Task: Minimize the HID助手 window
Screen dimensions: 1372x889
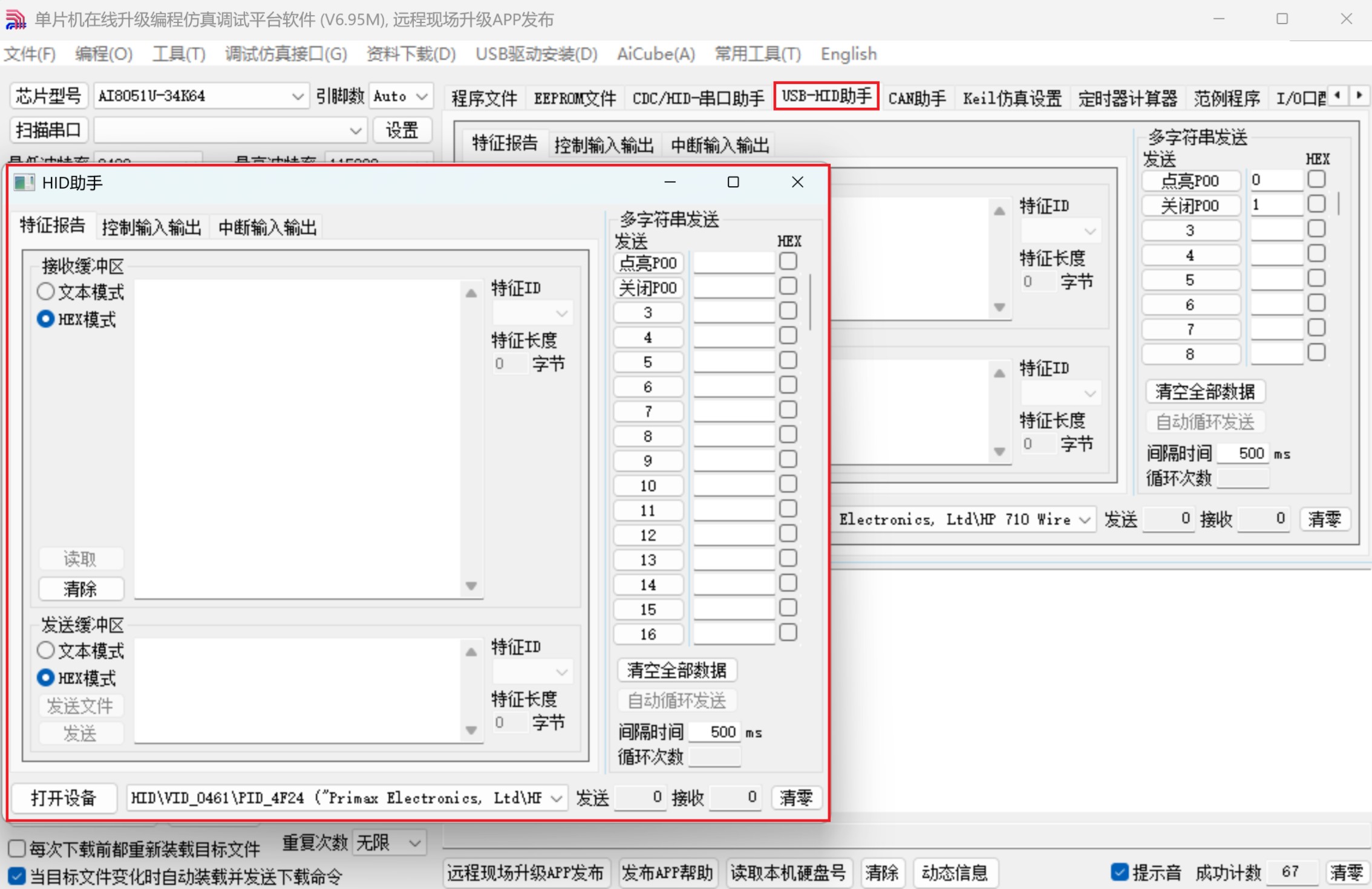Action: point(670,182)
